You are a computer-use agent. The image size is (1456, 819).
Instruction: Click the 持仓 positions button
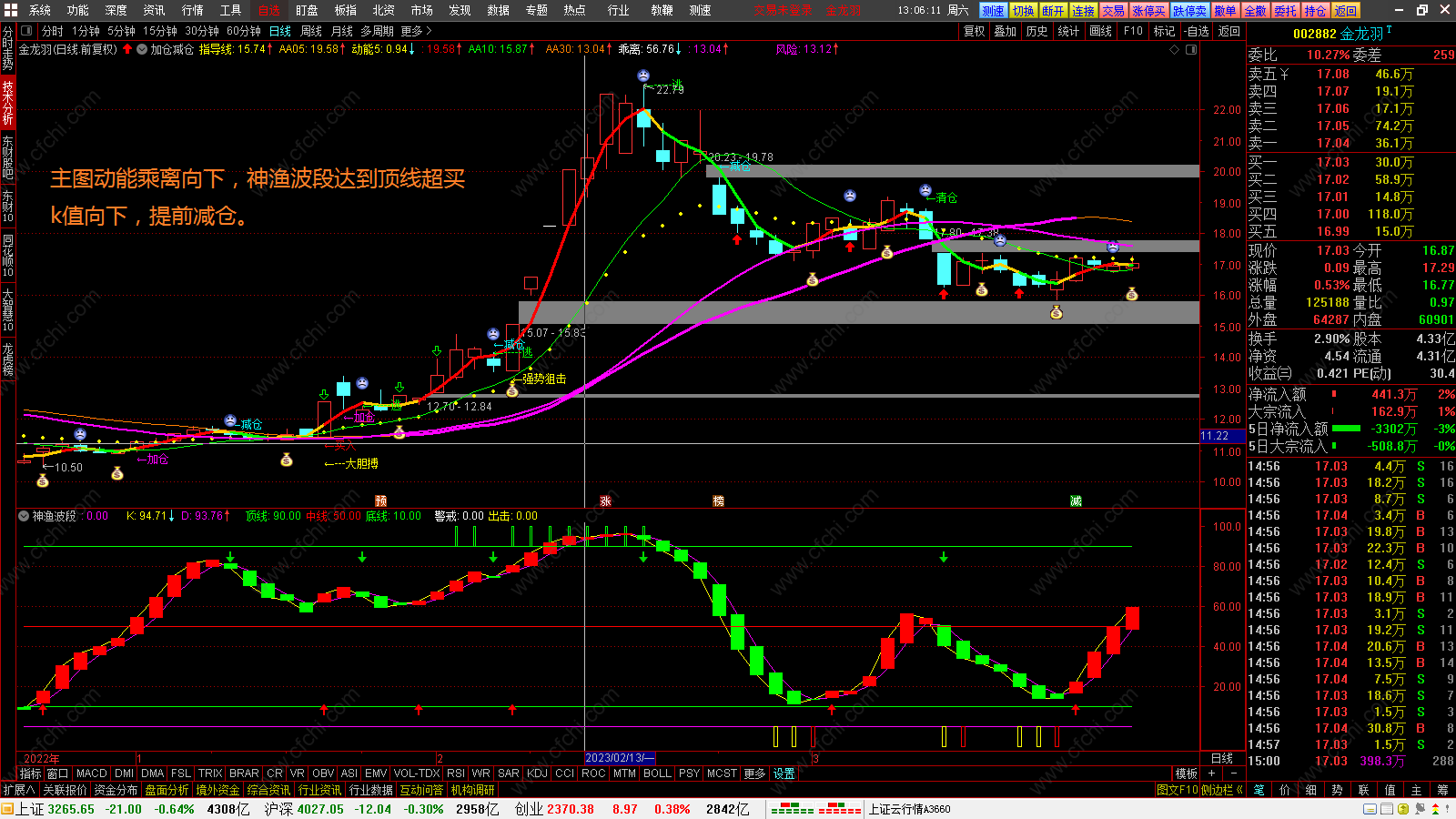[x=1315, y=11]
